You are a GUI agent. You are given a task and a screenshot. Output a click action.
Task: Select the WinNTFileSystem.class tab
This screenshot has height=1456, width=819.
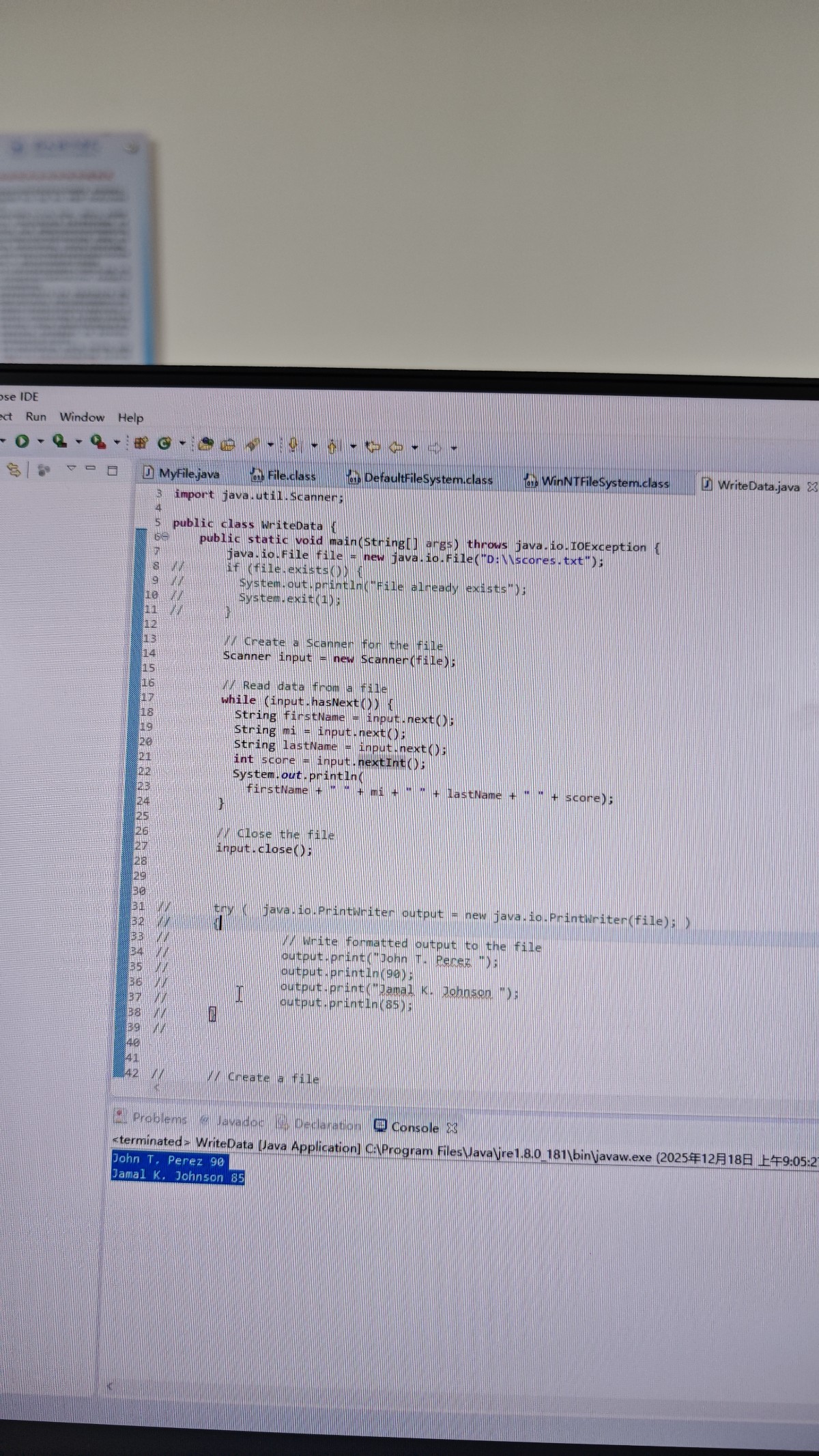597,482
